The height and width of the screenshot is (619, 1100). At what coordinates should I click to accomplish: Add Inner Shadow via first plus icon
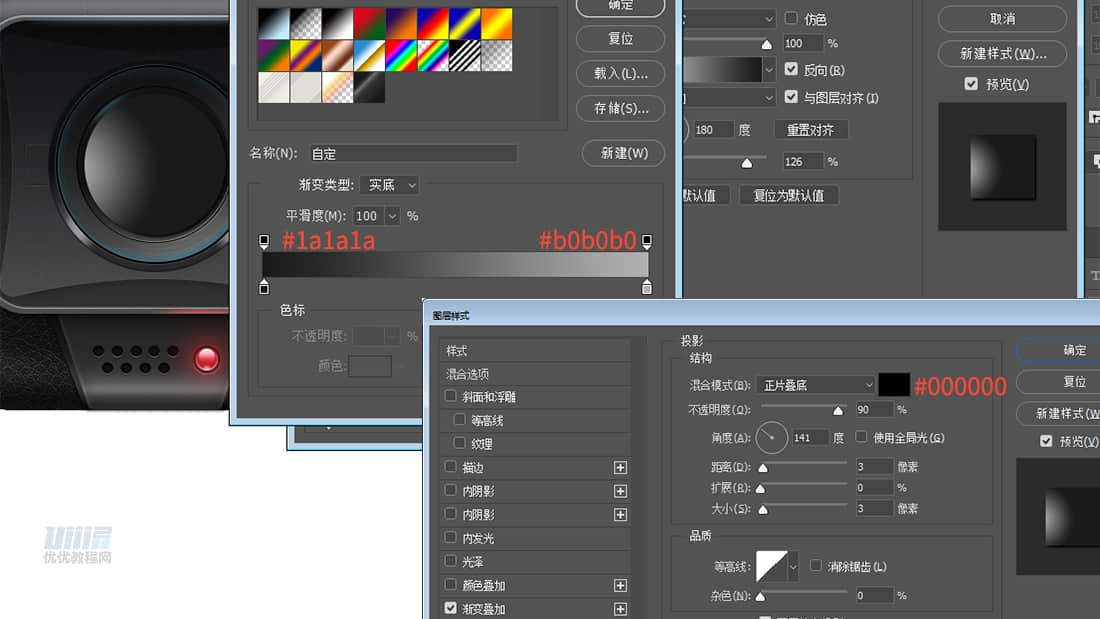[620, 491]
